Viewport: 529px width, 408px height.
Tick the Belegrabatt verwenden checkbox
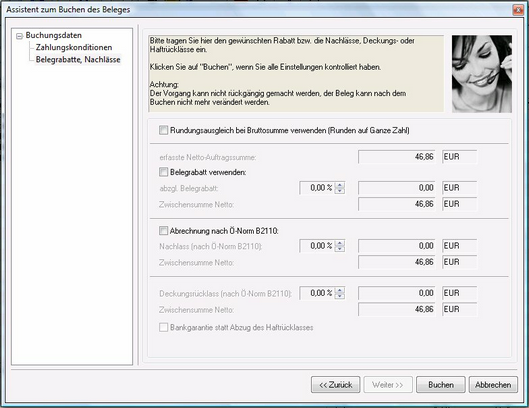click(x=163, y=172)
